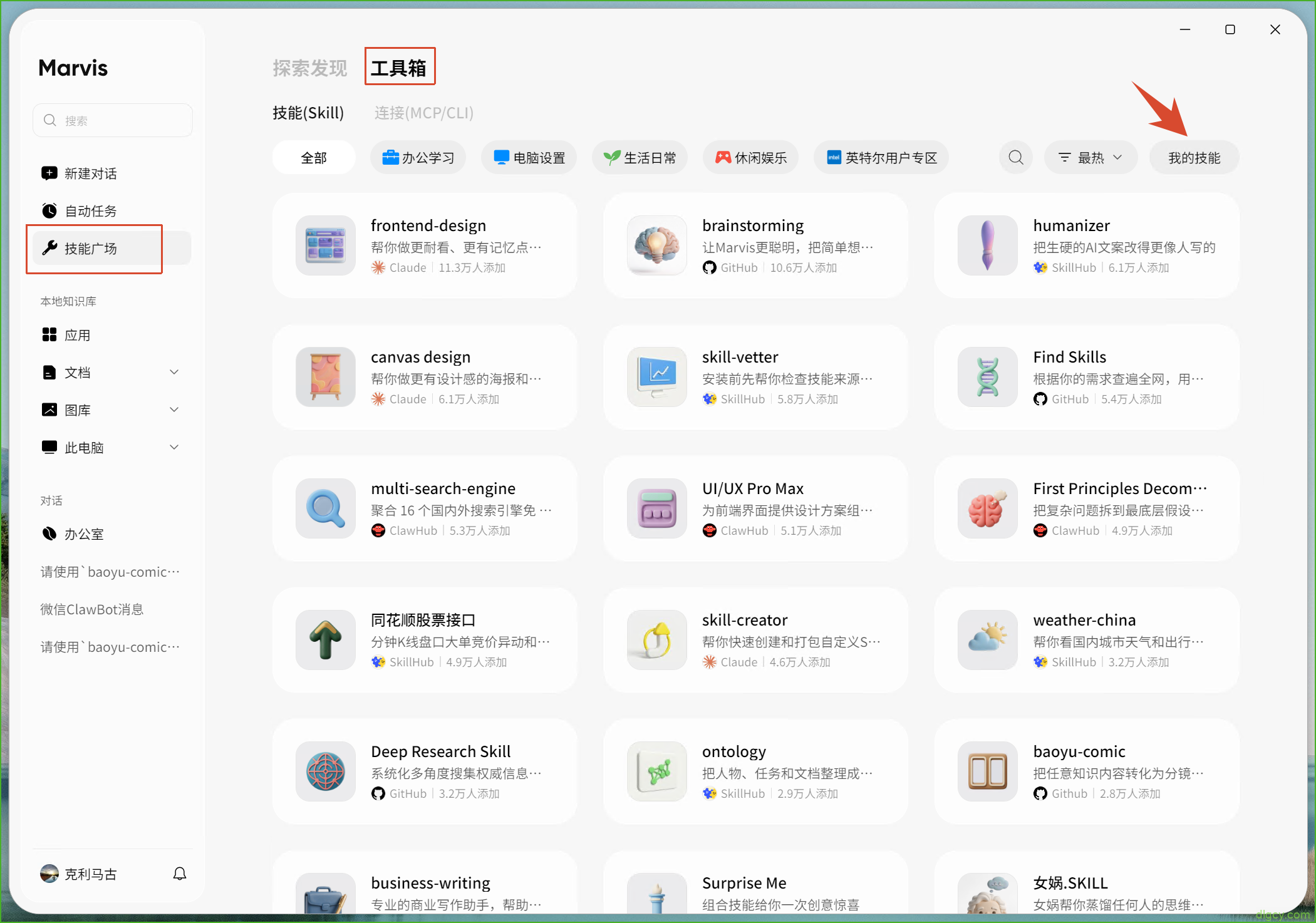This screenshot has width=1316, height=923.
Task: Select the 技能(Skill) sub-tab
Action: (x=308, y=113)
